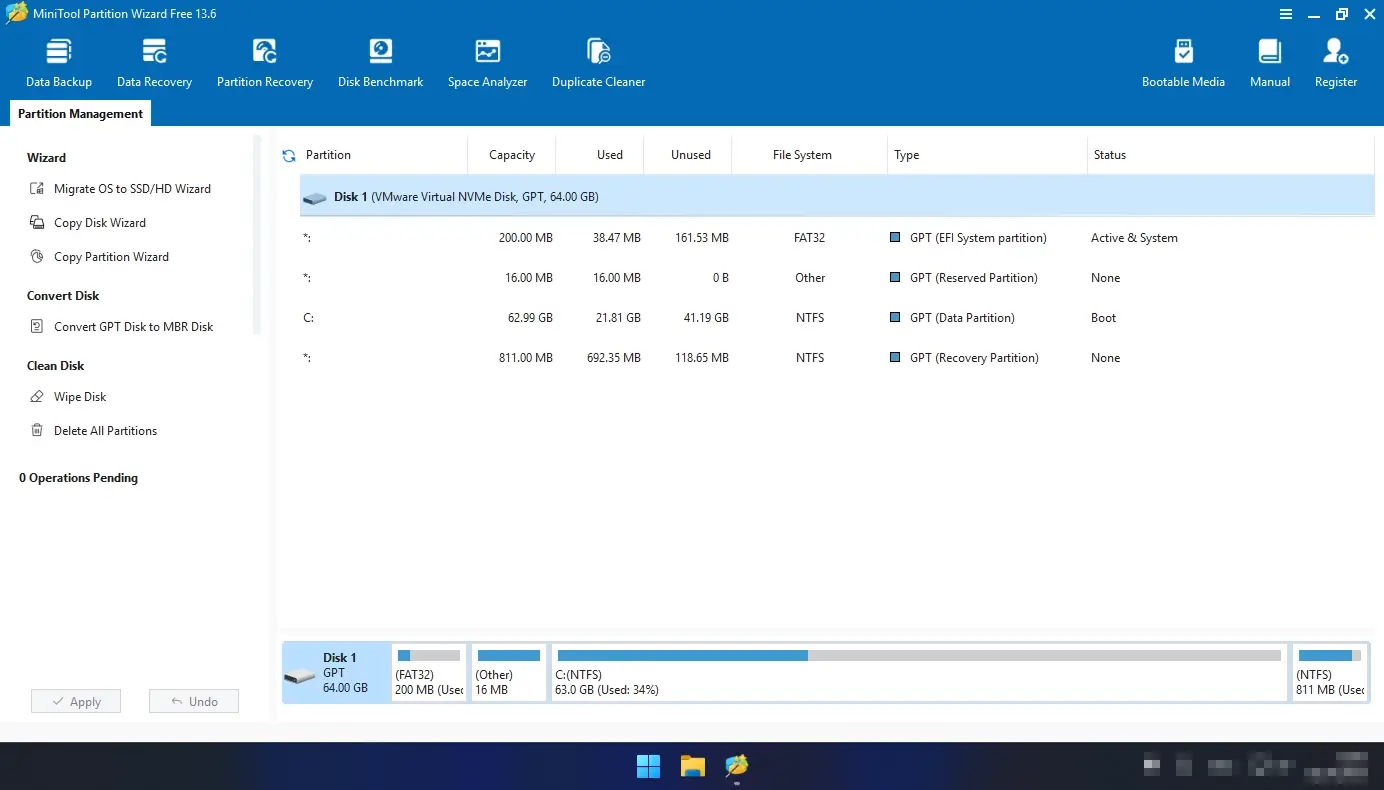Select NTFS 811 MB block in disk map
Viewport: 1384px width, 790px height.
coord(1329,672)
